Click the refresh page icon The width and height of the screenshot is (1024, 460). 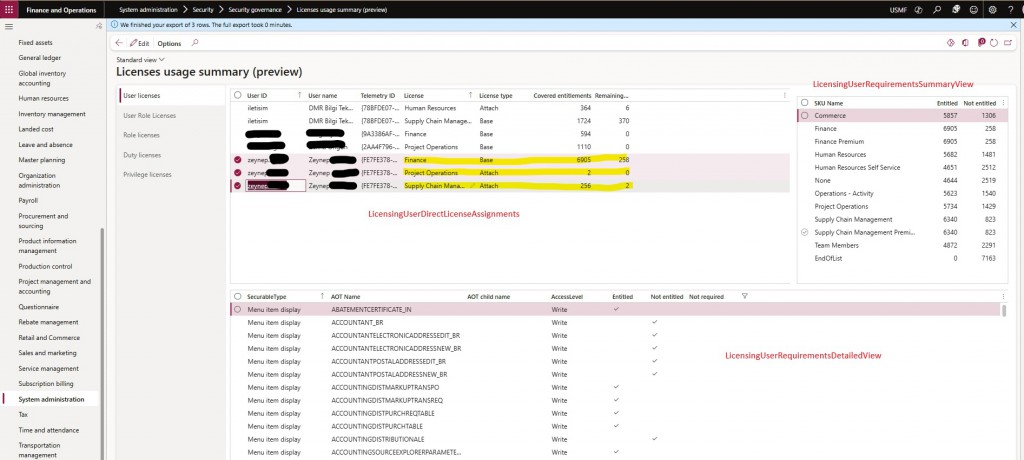[994, 43]
